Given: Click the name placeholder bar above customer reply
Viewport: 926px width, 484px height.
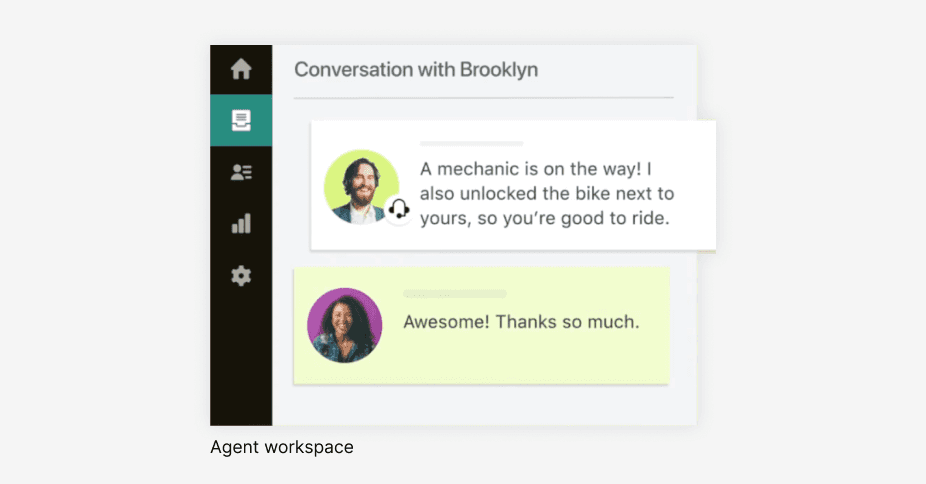Looking at the screenshot, I should 455,294.
